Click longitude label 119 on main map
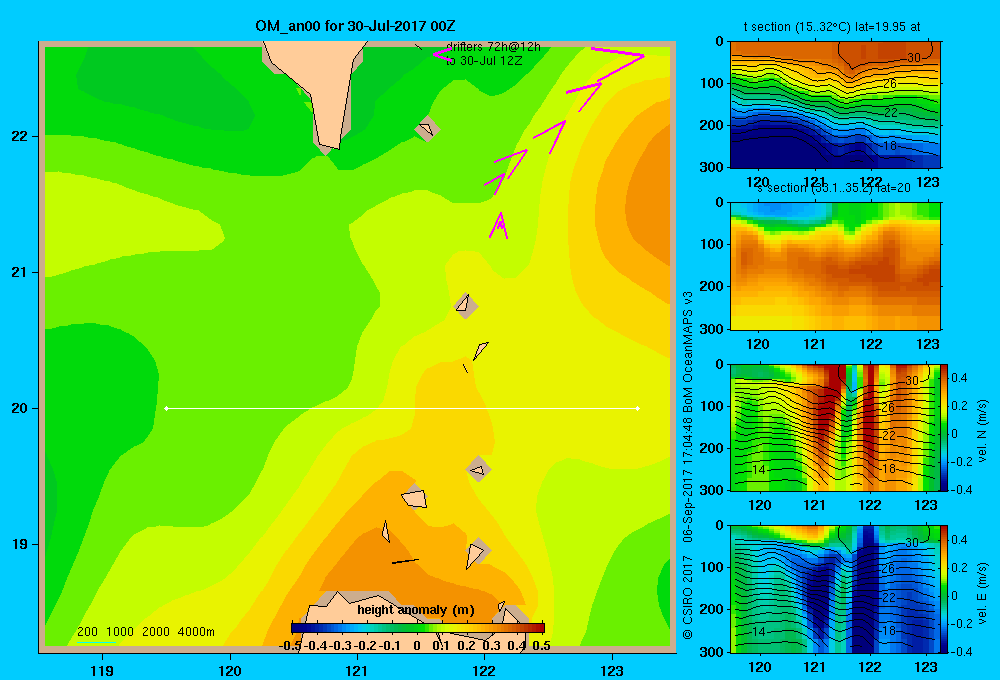Viewport: 1000px width, 680px height. 102,670
